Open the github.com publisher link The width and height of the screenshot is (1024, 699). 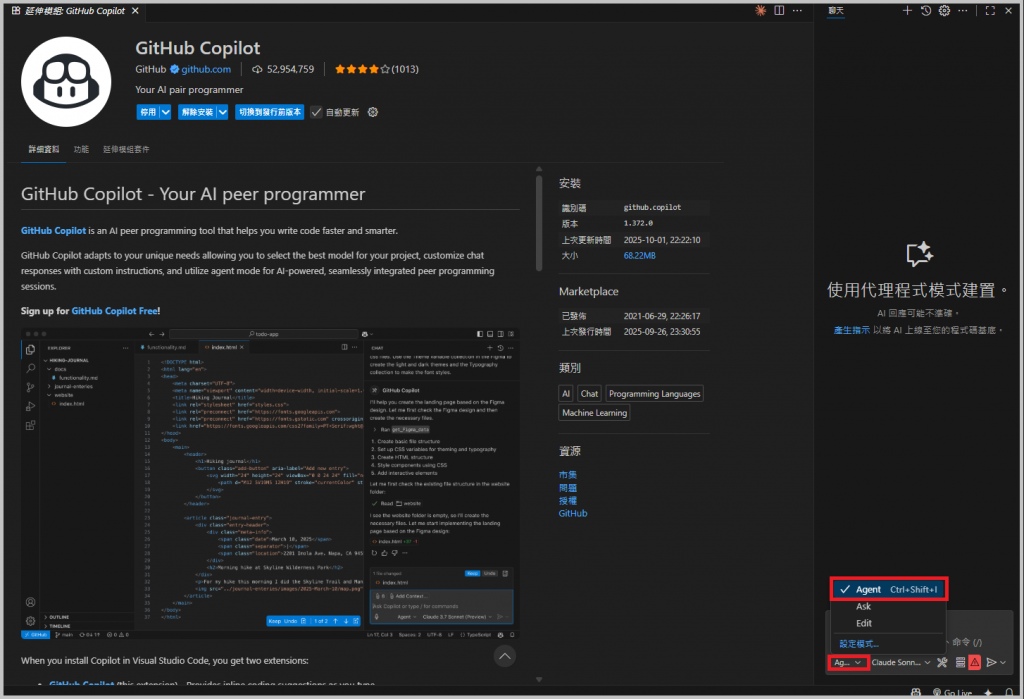[x=206, y=69]
